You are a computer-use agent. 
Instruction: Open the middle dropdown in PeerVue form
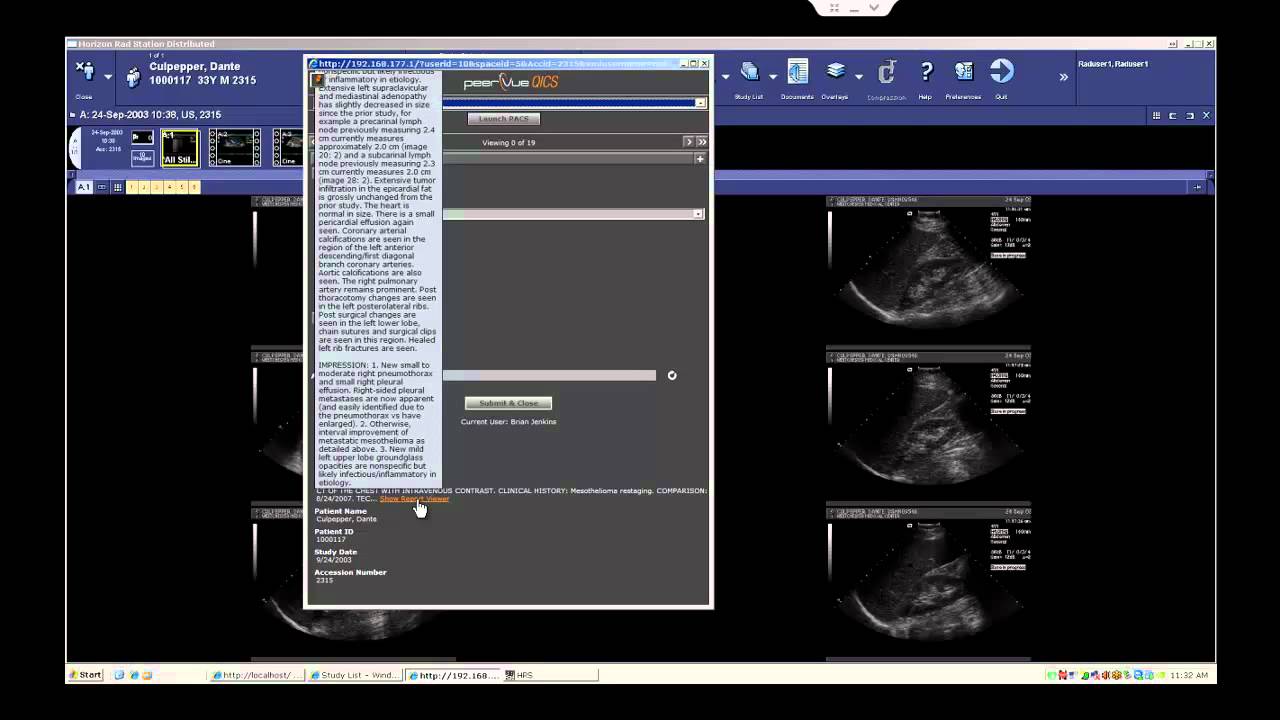coord(698,214)
